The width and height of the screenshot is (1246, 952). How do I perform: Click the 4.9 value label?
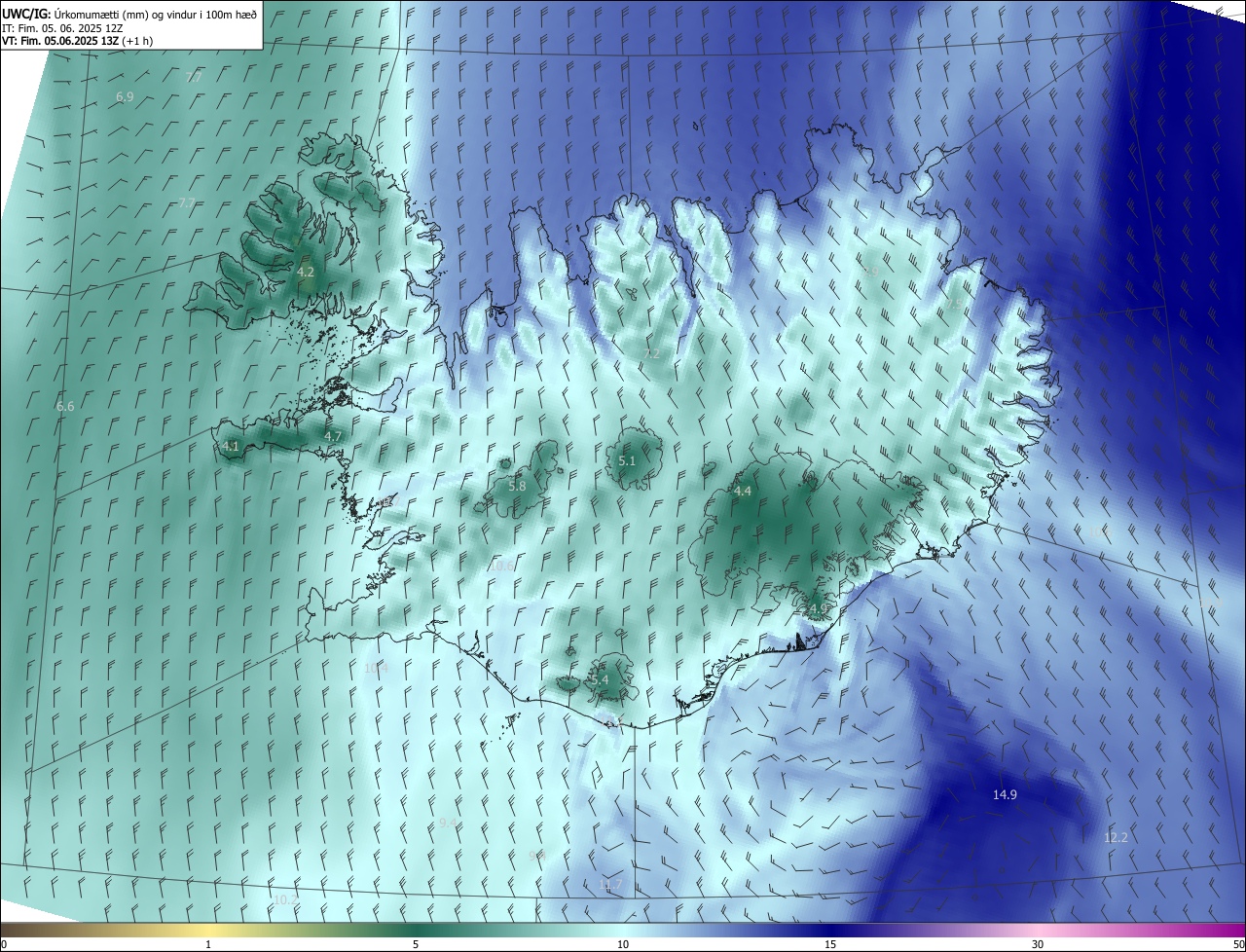(818, 608)
